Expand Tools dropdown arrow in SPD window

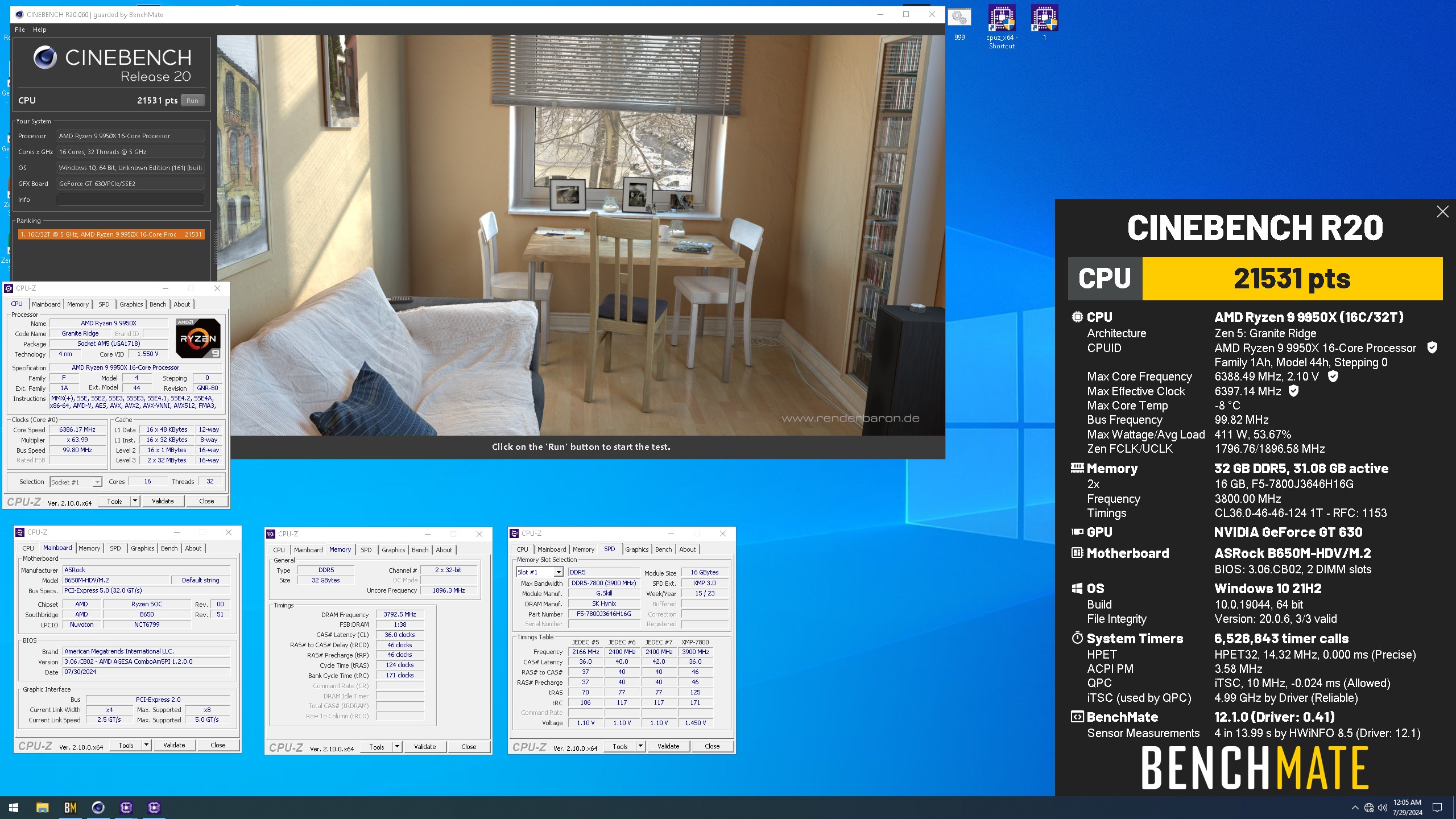640,746
